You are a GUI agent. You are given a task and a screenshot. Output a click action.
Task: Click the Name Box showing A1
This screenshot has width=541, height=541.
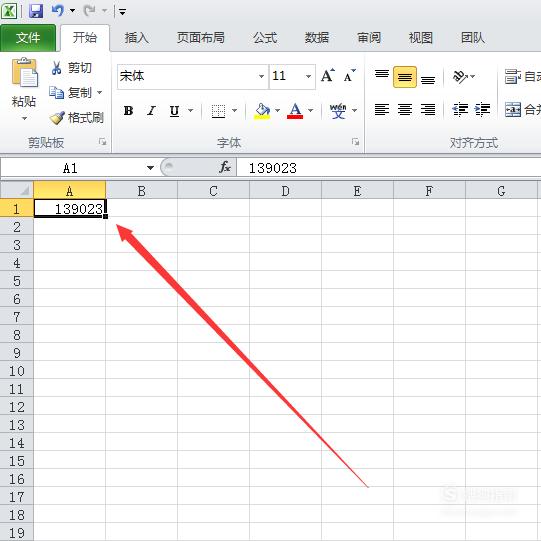(70, 168)
